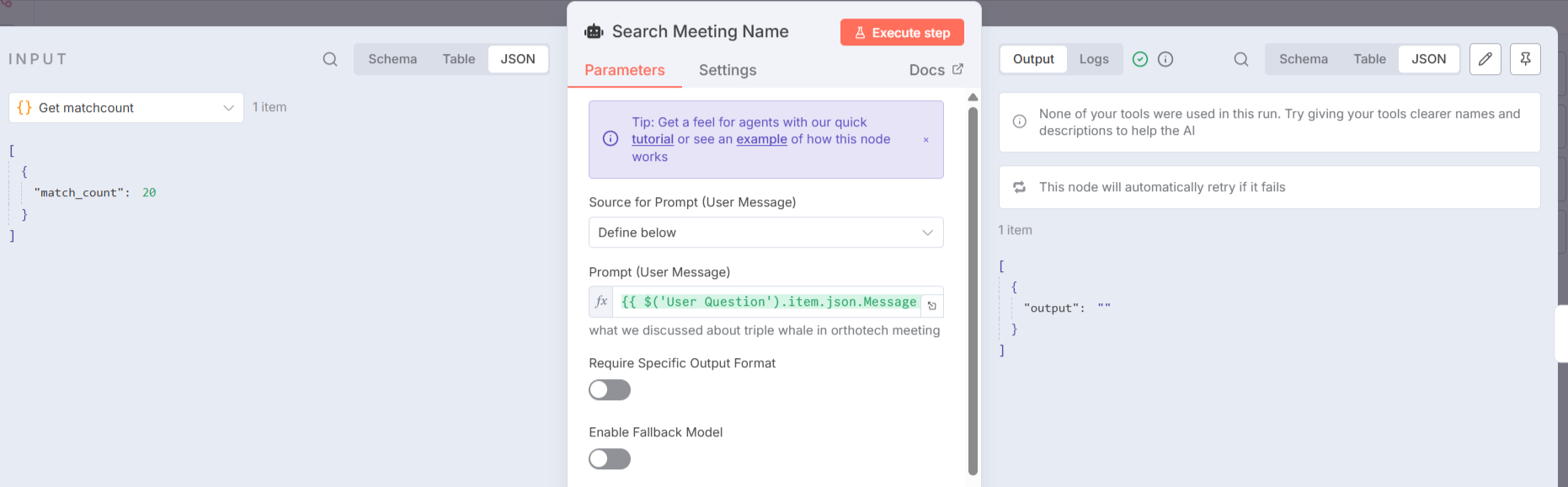
Task: Turn on Enable Fallback Model
Action: [x=610, y=459]
